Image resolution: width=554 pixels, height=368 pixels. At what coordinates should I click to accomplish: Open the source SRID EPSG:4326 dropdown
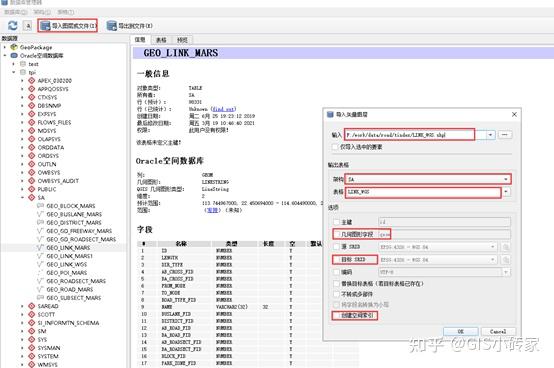click(x=437, y=247)
